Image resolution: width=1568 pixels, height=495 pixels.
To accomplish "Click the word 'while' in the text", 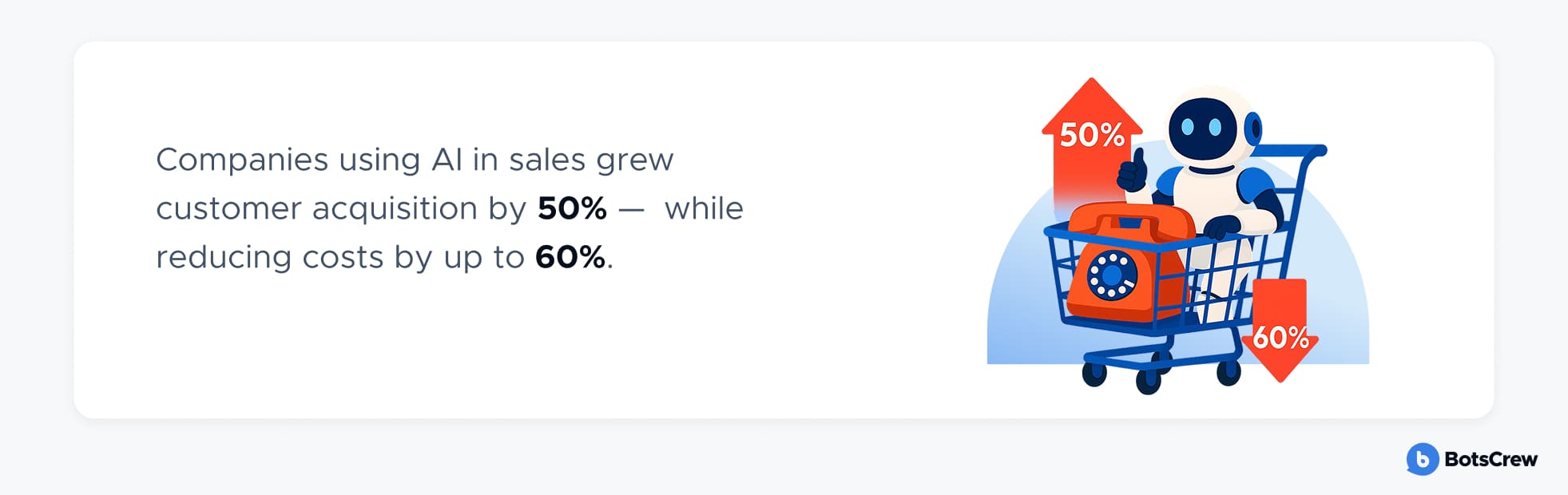I will (704, 208).
